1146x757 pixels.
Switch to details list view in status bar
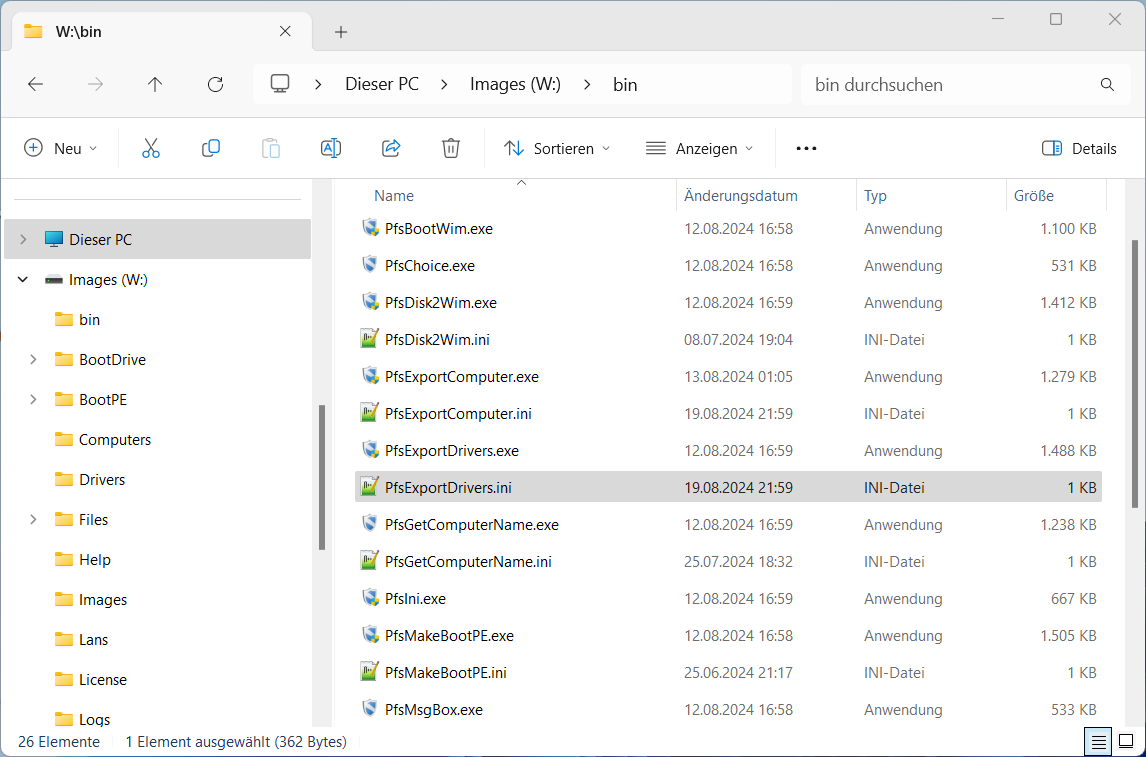click(x=1098, y=742)
